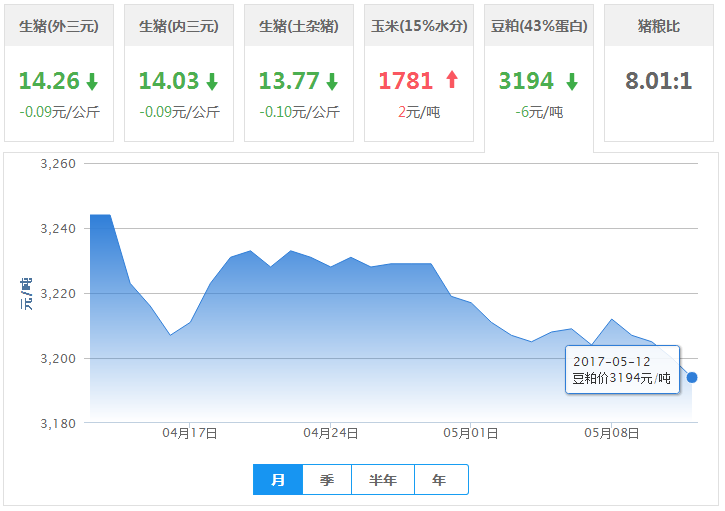Viewport: 725px width, 511px height.
Task: Click the 13.77 price value
Action: pos(289,81)
